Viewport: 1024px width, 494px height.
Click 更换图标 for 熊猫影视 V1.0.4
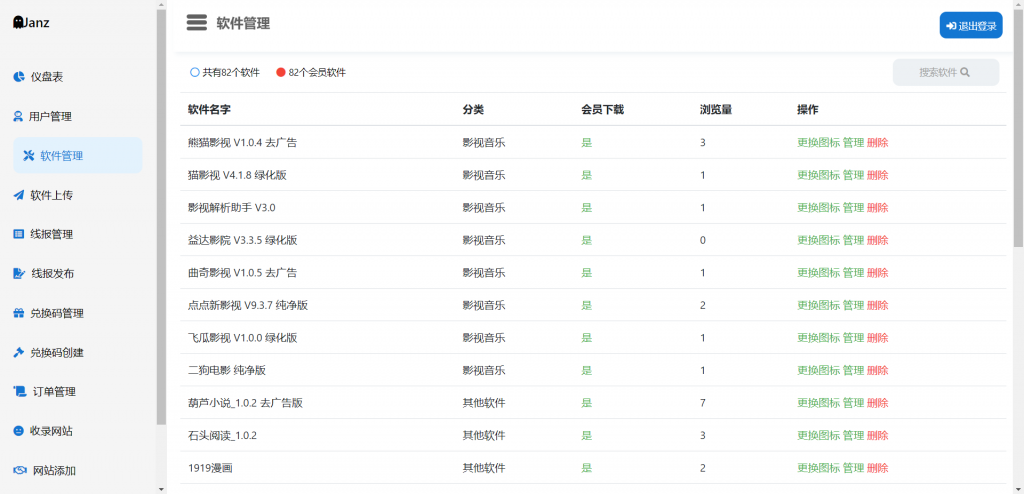tap(818, 142)
